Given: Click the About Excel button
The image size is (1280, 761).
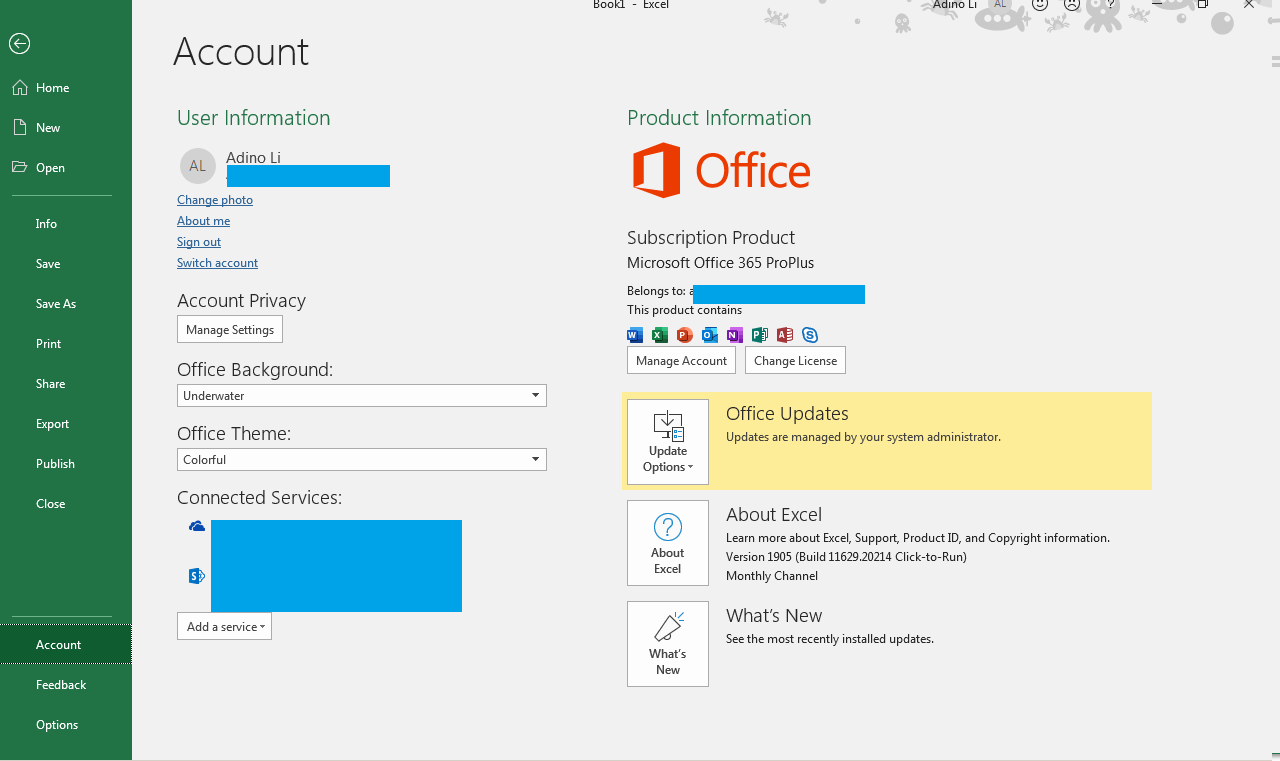Looking at the screenshot, I should (668, 543).
